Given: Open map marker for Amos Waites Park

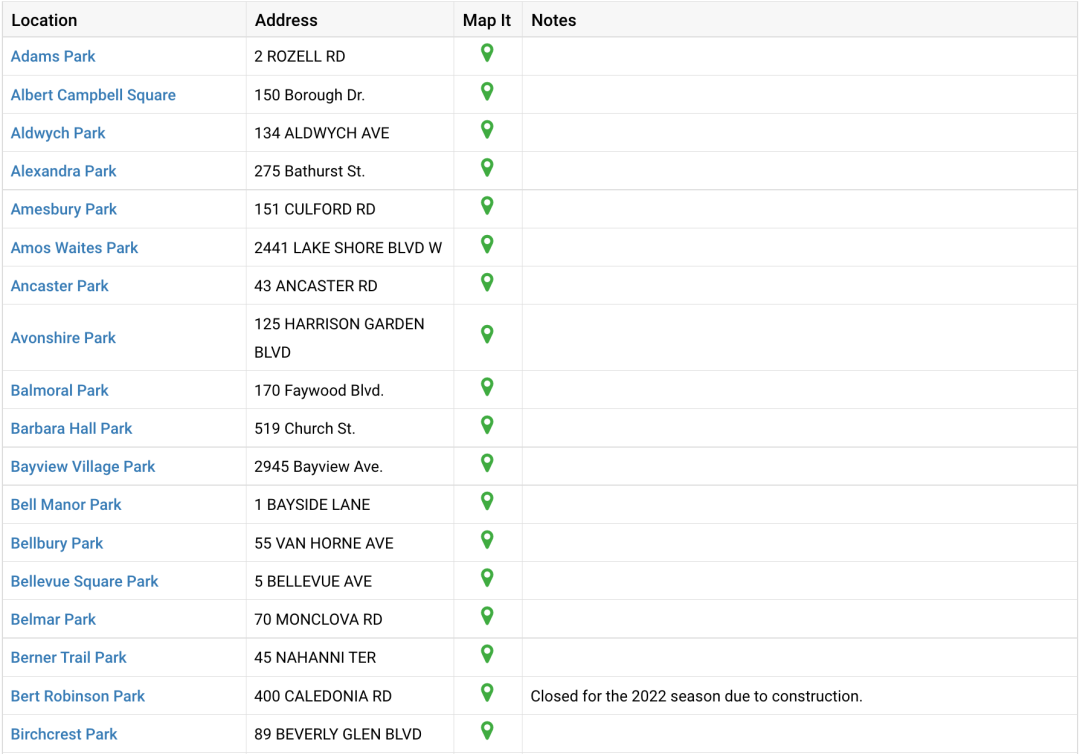Looking at the screenshot, I should click(487, 245).
